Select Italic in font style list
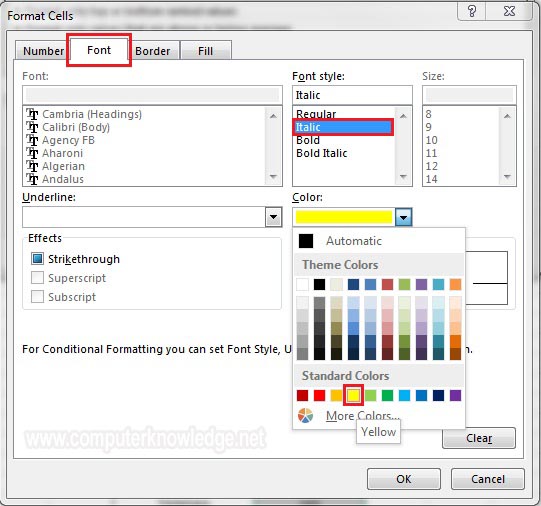 click(343, 127)
